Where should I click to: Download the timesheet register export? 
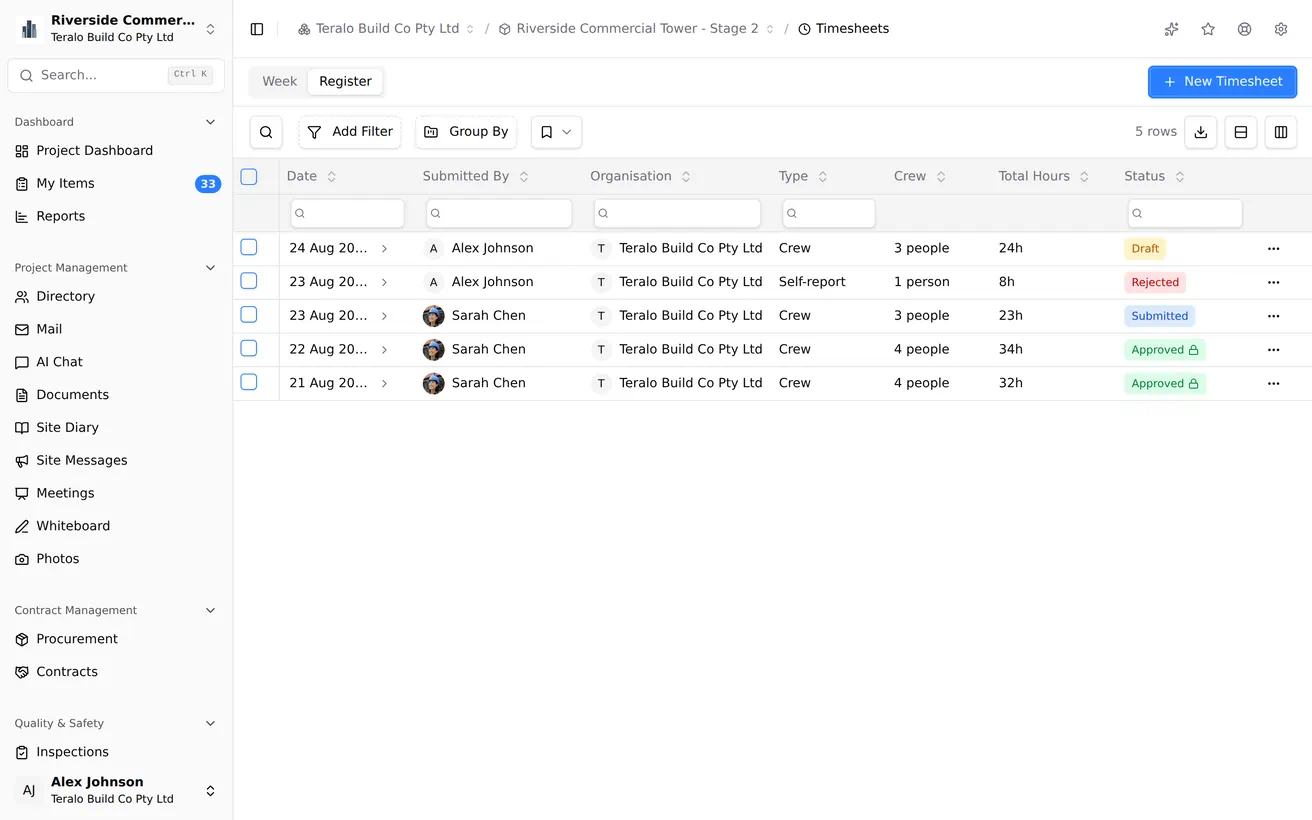tap(1201, 132)
